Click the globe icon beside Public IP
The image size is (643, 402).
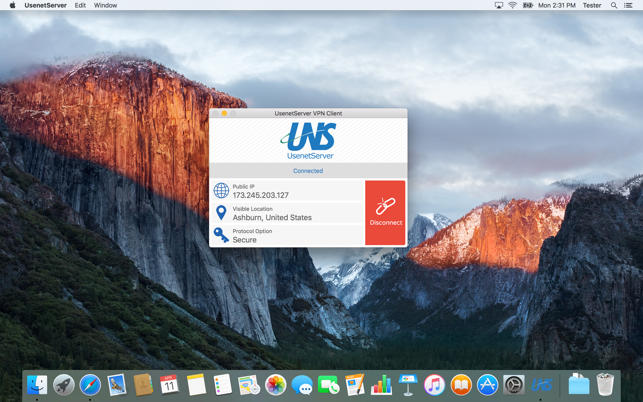pos(221,191)
